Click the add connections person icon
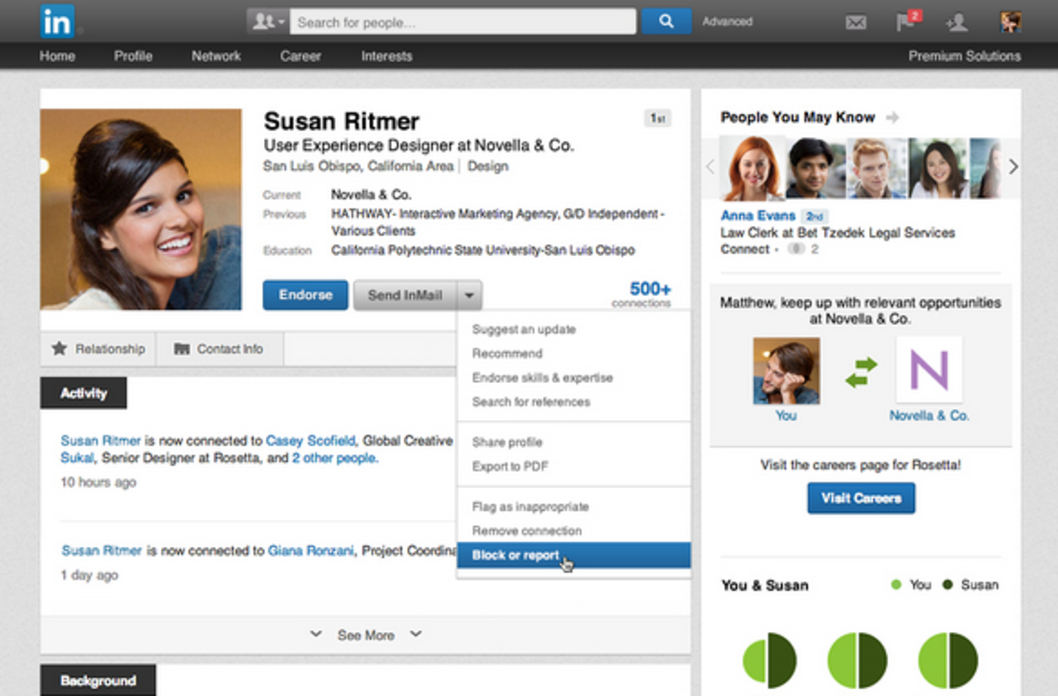The height and width of the screenshot is (696, 1058). click(957, 22)
